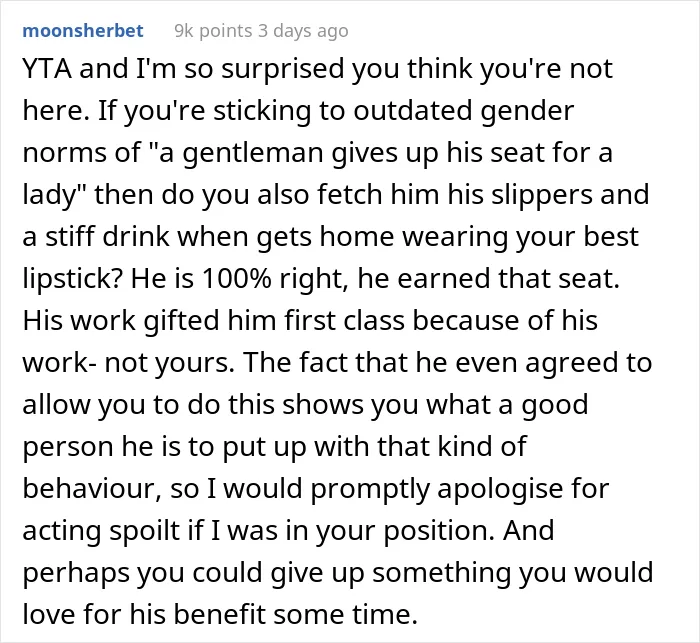Click the word lipstick?
The height and width of the screenshot is (643, 700).
click(73, 279)
